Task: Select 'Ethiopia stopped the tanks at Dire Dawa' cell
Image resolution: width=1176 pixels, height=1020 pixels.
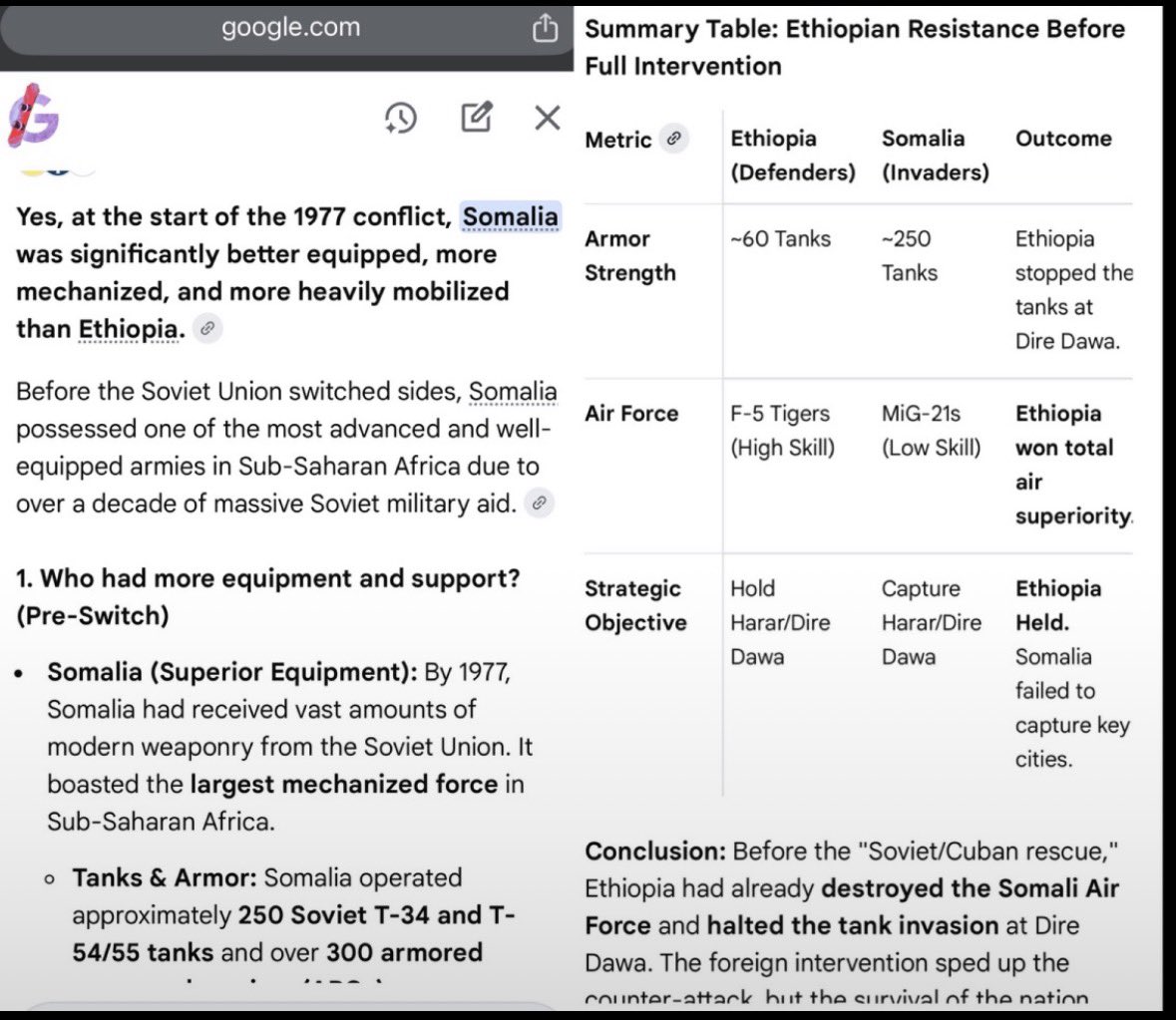Action: [1074, 290]
